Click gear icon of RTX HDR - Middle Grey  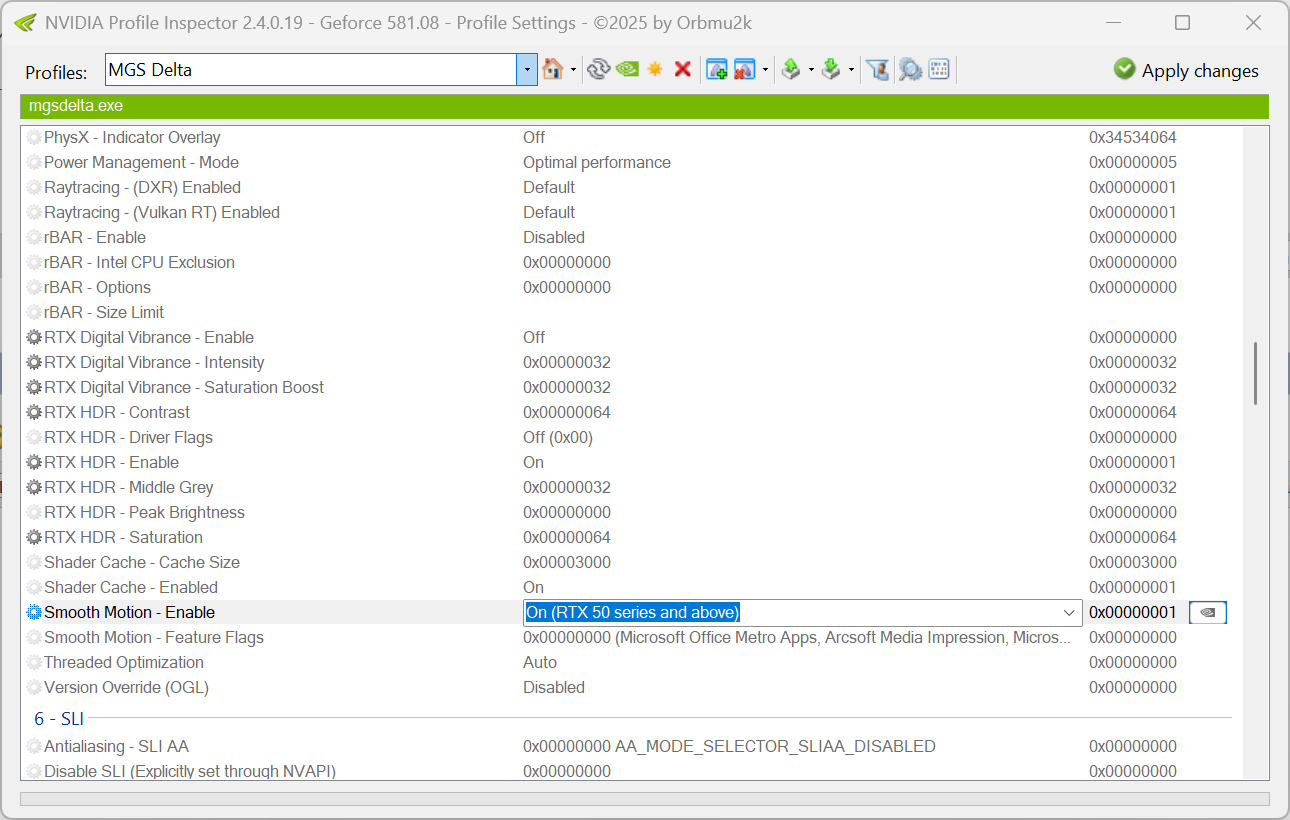pos(34,487)
